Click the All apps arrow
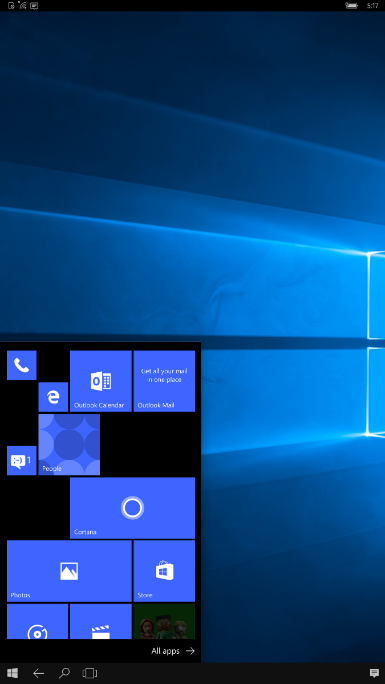The width and height of the screenshot is (385, 684). pos(190,651)
